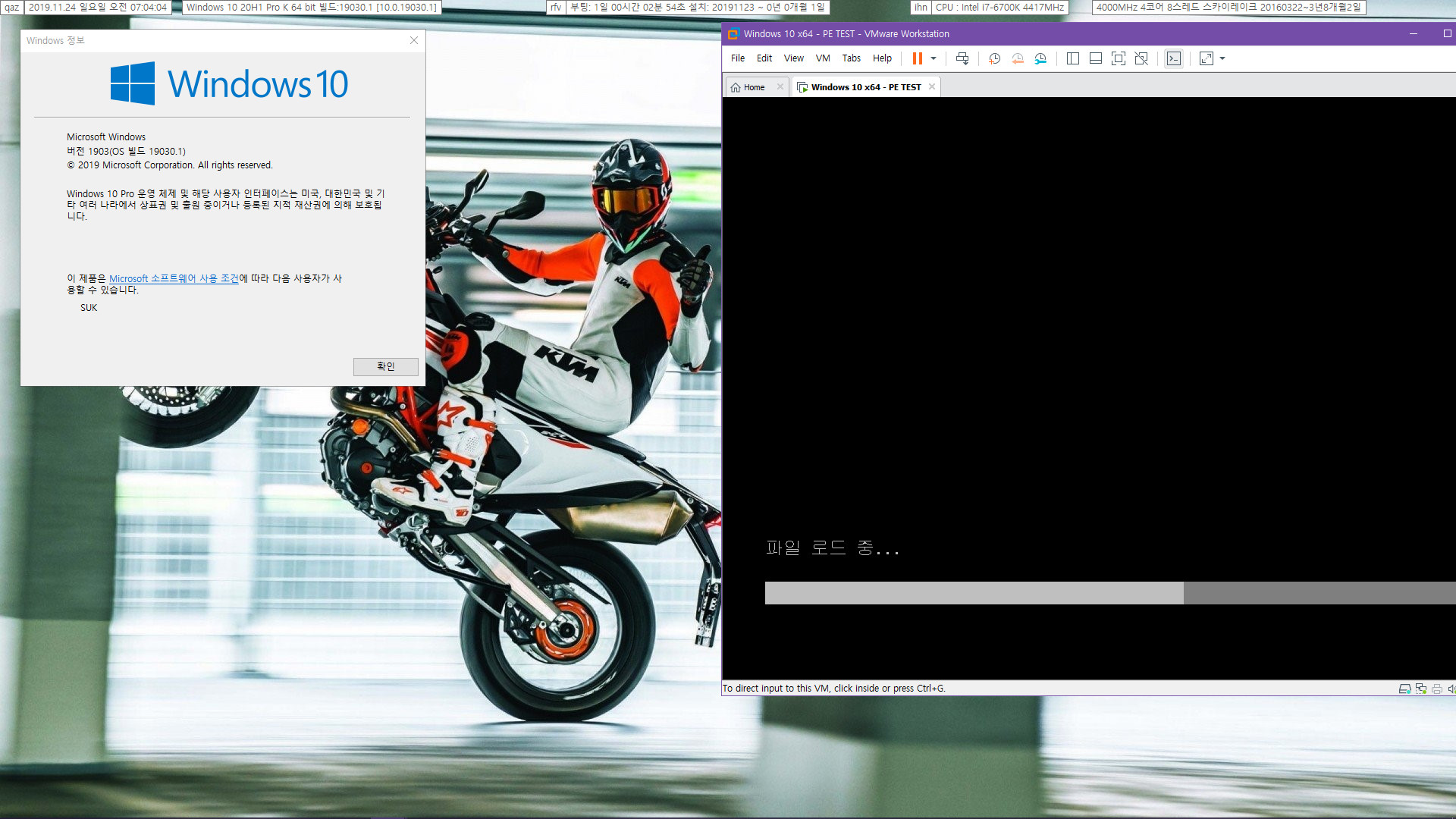Close the Windows 정보 dialog
Screen dimensions: 1456x819
click(414, 40)
